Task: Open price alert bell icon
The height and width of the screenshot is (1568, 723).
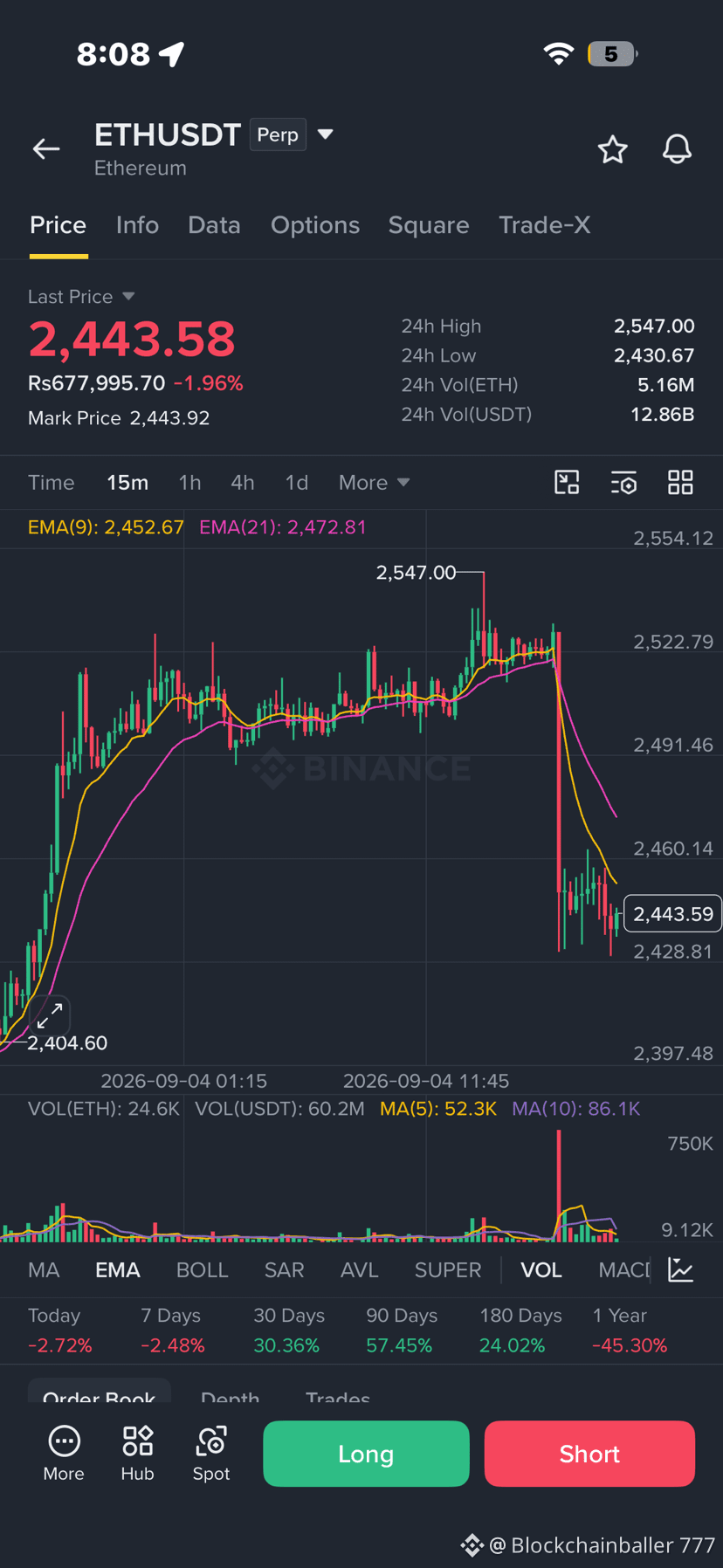Action: [x=677, y=149]
